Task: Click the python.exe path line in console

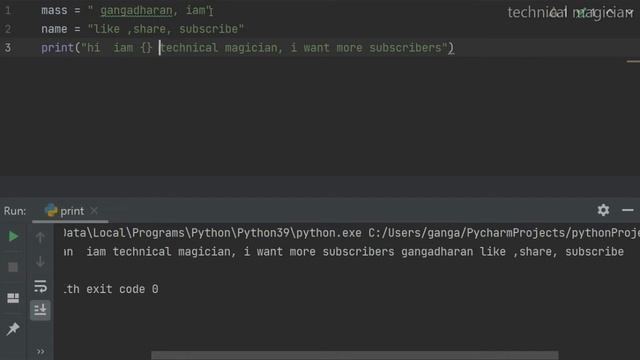Action: [x=351, y=233]
